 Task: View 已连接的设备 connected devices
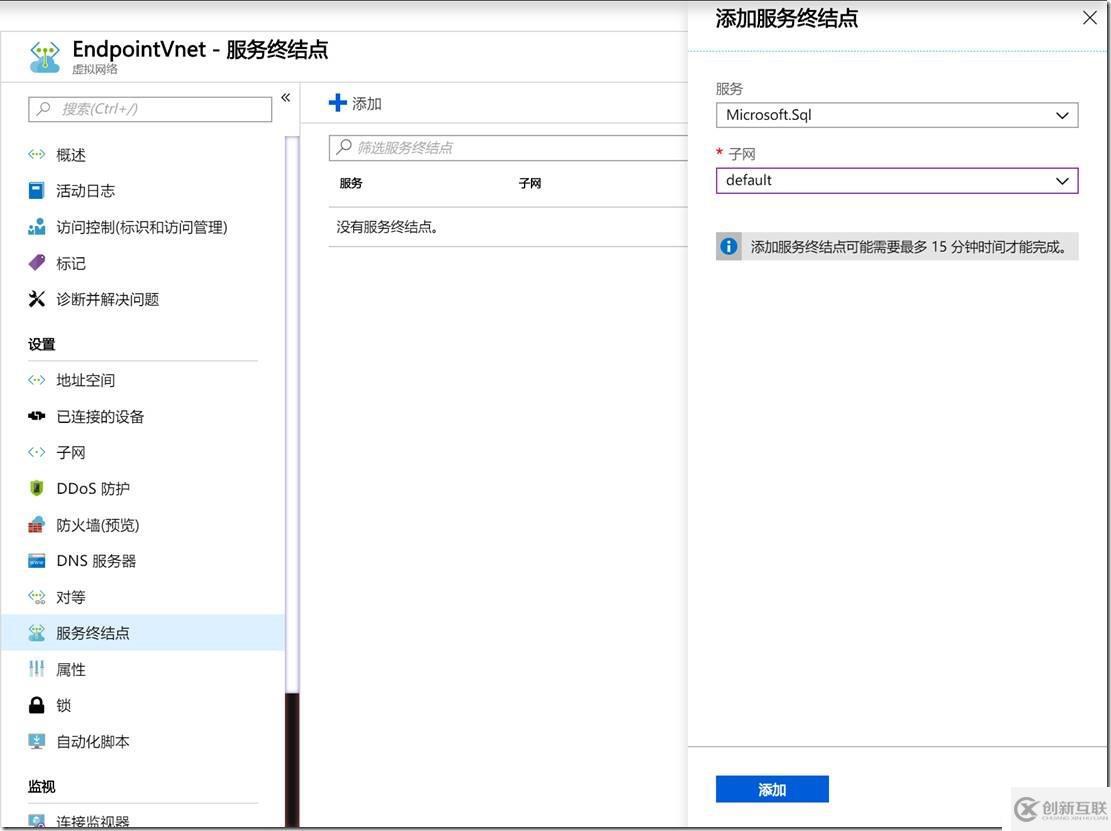(x=99, y=415)
